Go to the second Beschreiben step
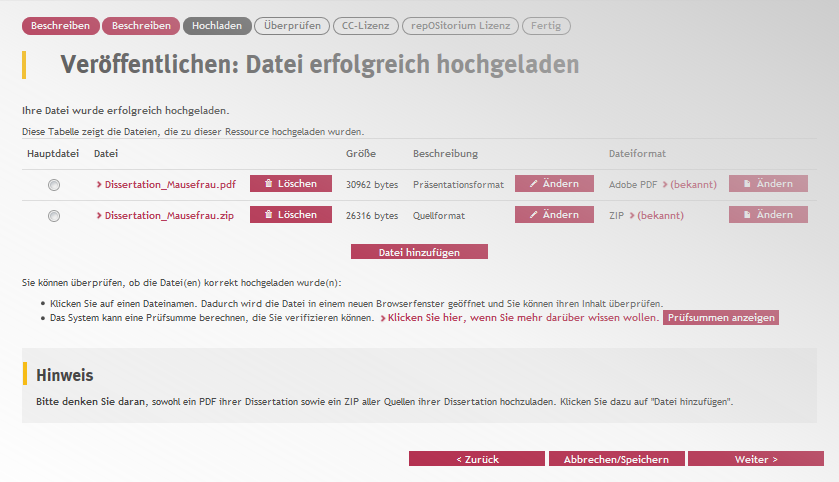Image resolution: width=839 pixels, height=482 pixels. [141, 26]
